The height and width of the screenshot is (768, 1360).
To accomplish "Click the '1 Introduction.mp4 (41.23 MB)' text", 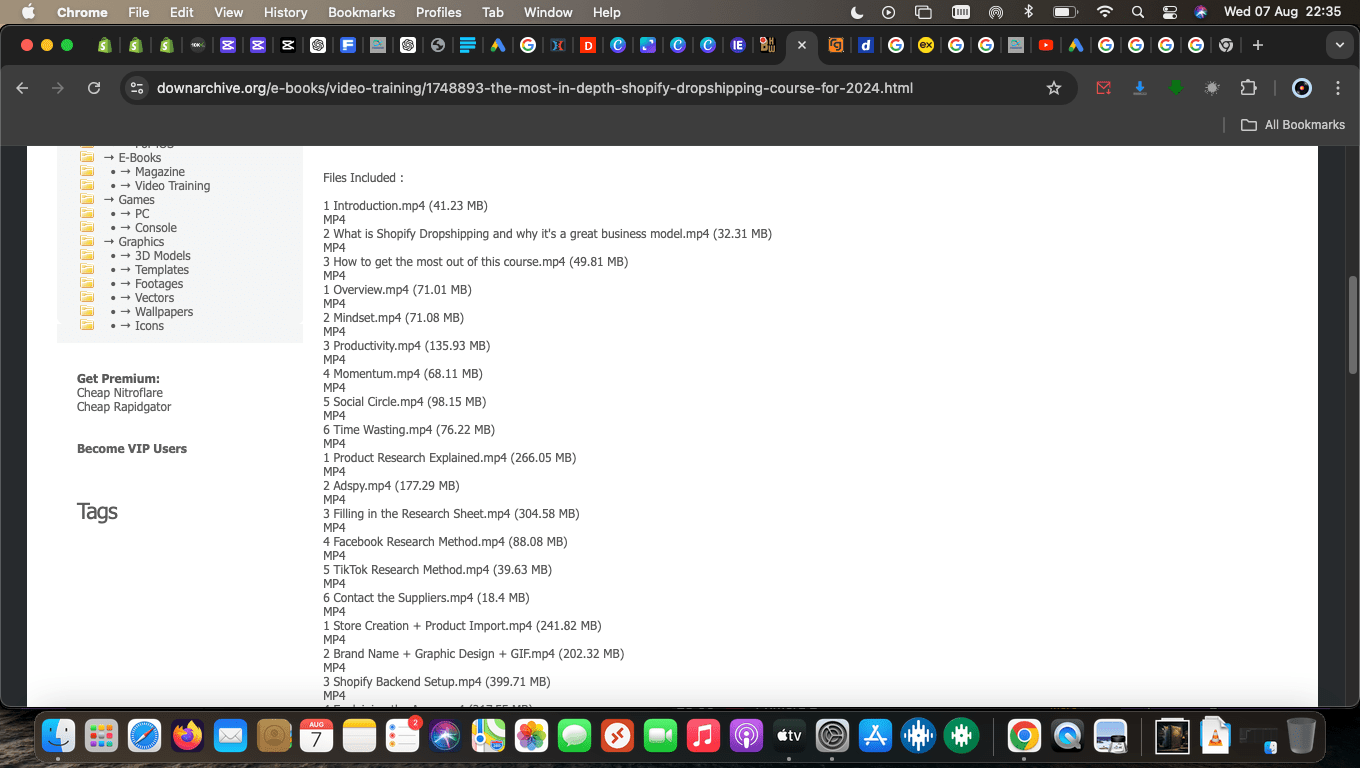I will coord(405,206).
